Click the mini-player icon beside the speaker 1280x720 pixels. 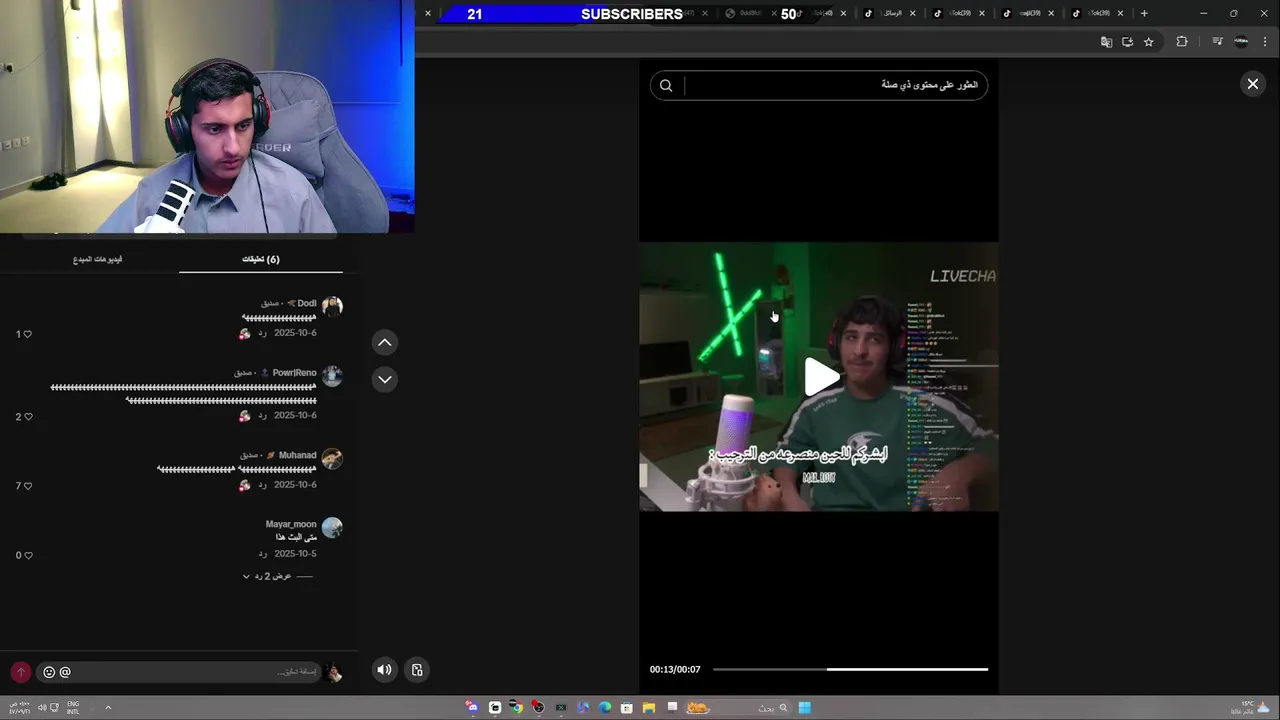coord(417,670)
